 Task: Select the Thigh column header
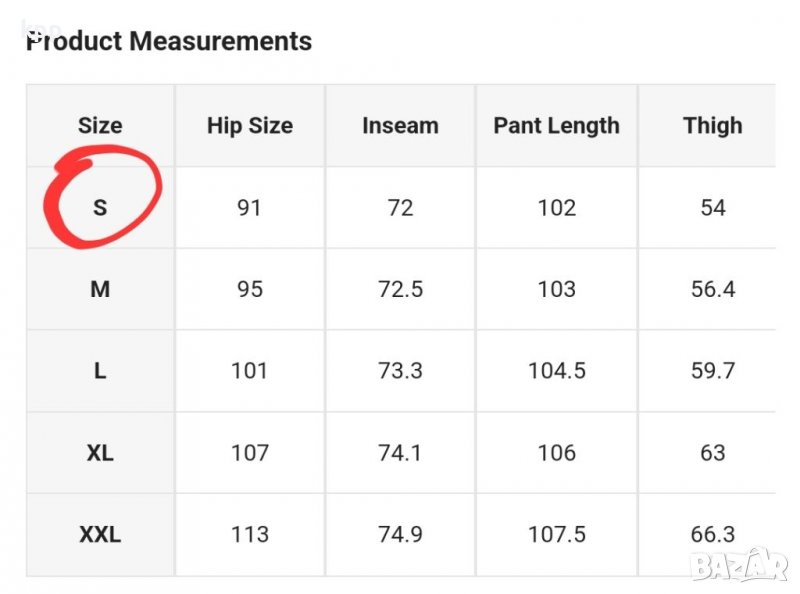(712, 126)
